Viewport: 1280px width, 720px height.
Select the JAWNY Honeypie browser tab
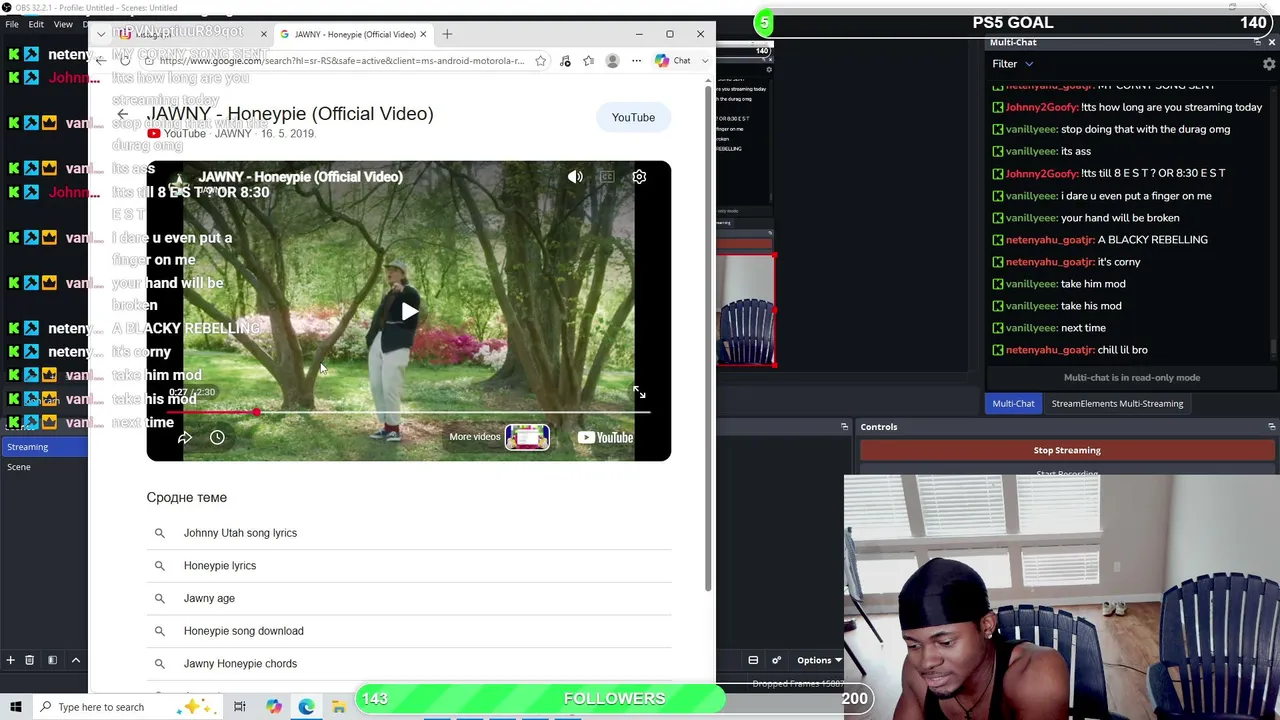point(352,34)
